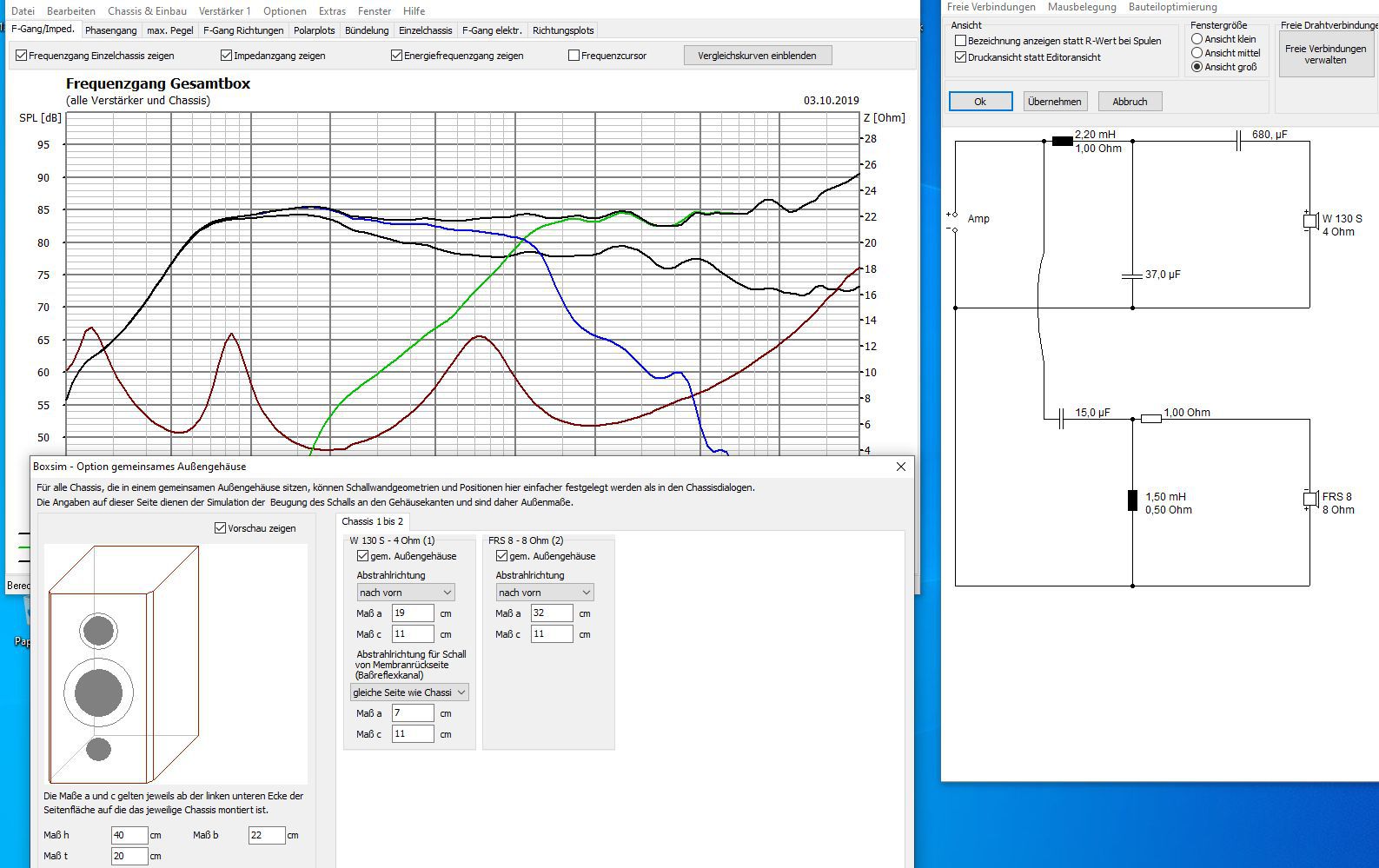This screenshot has width=1379, height=868.
Task: Click the W 130 S speaker symbol
Action: click(x=1309, y=222)
